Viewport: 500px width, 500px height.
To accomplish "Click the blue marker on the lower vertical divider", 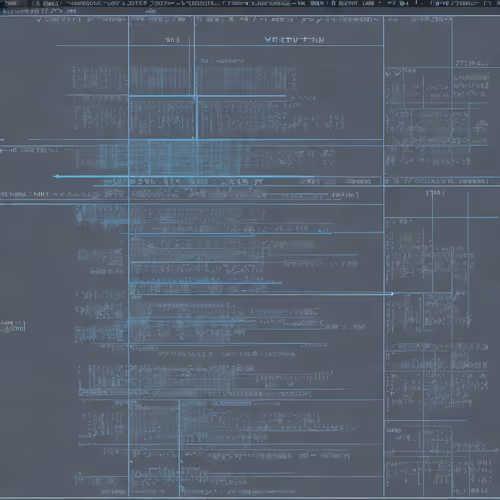I will (x=182, y=462).
